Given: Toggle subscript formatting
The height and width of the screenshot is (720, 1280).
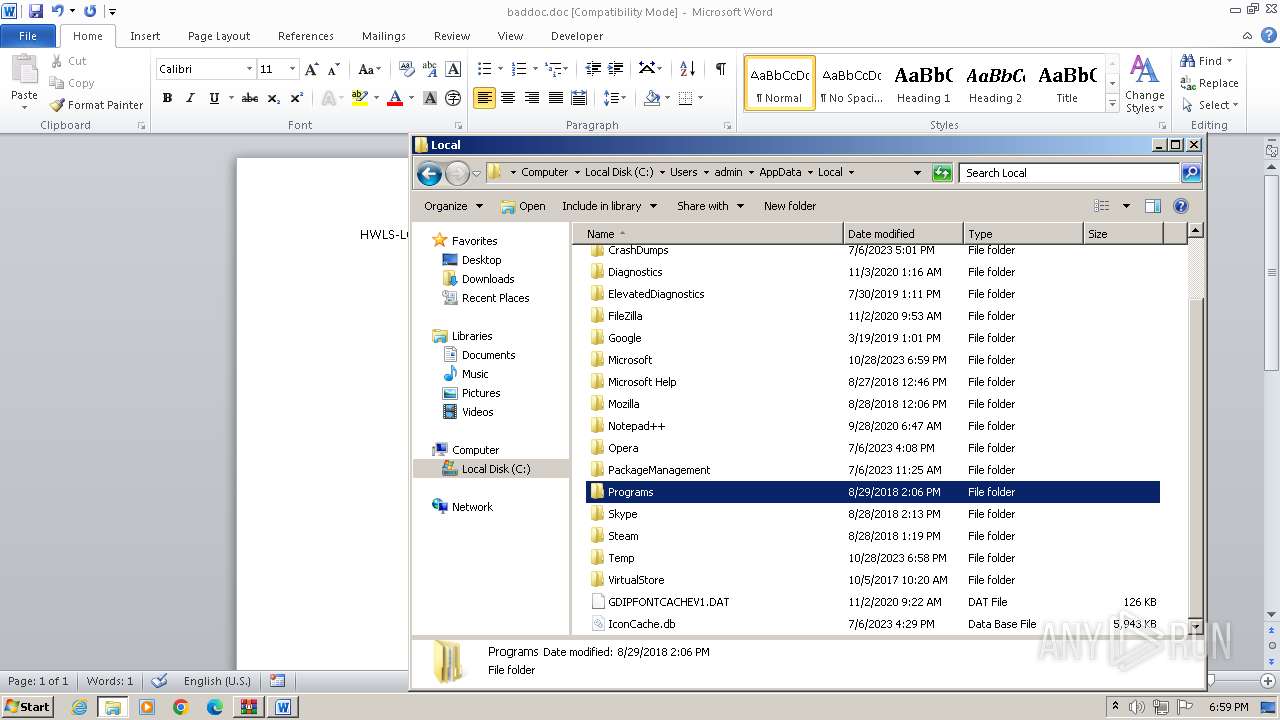Looking at the screenshot, I should click(274, 98).
